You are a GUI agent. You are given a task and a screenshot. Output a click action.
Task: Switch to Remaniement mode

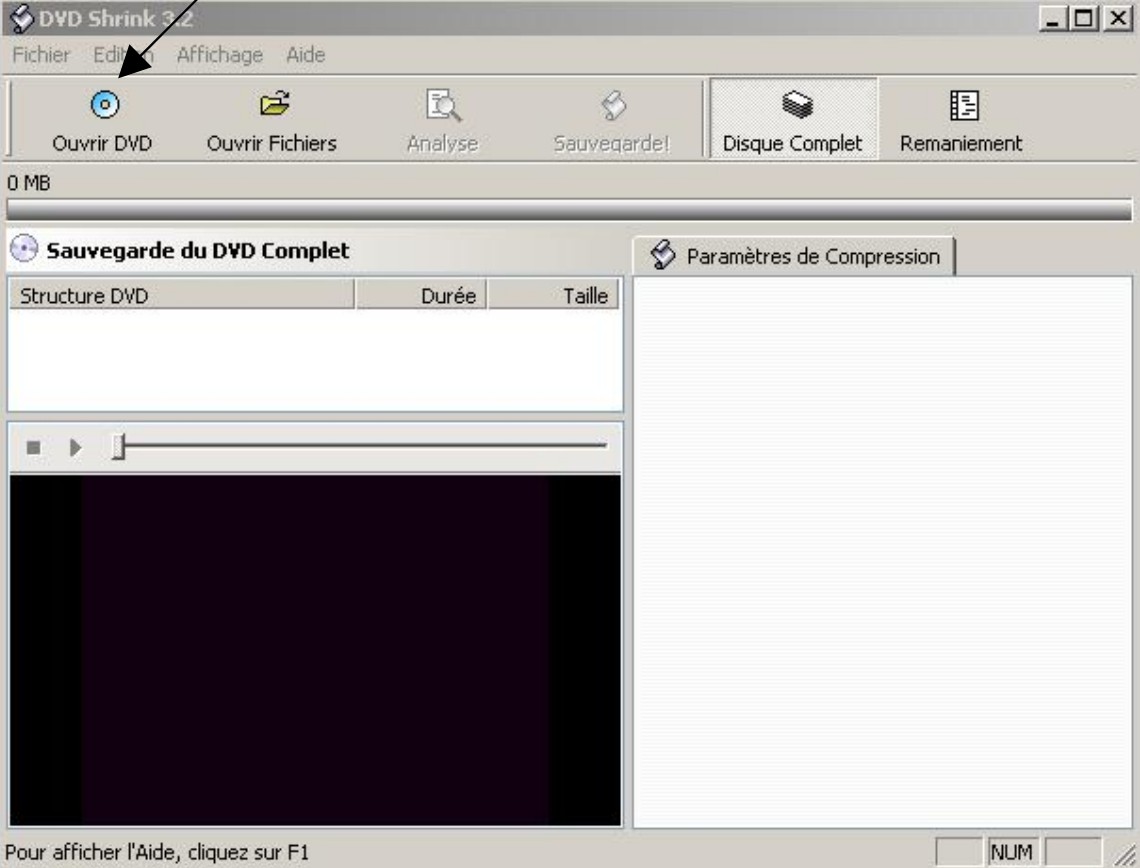pyautogui.click(x=961, y=120)
